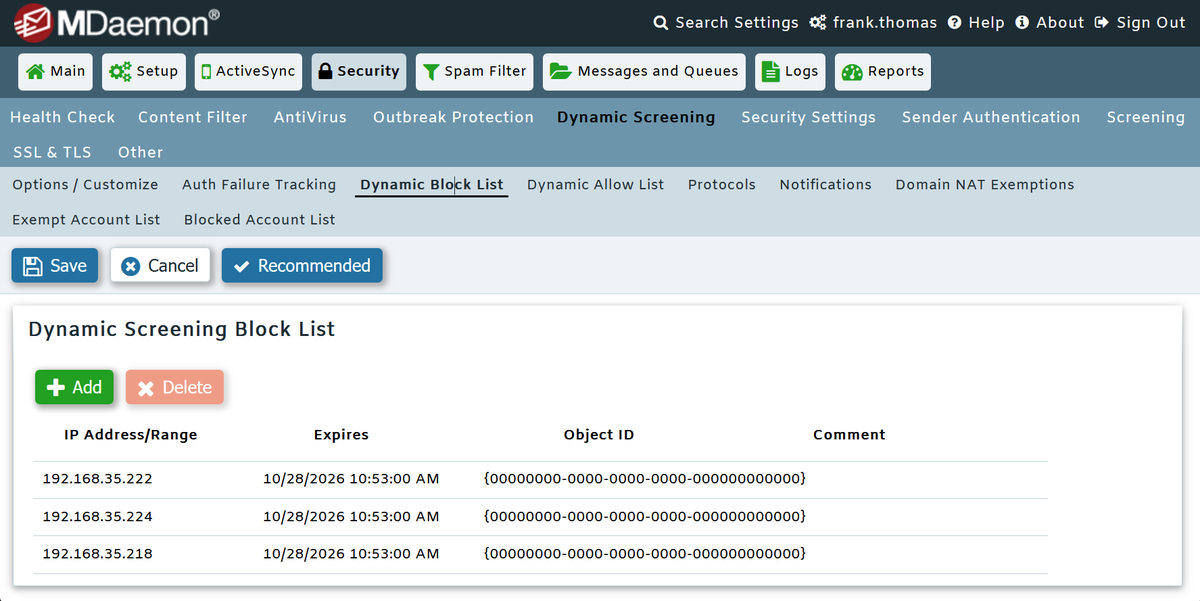Click the Sign Out arrow icon
The image size is (1200, 601).
pos(1102,22)
